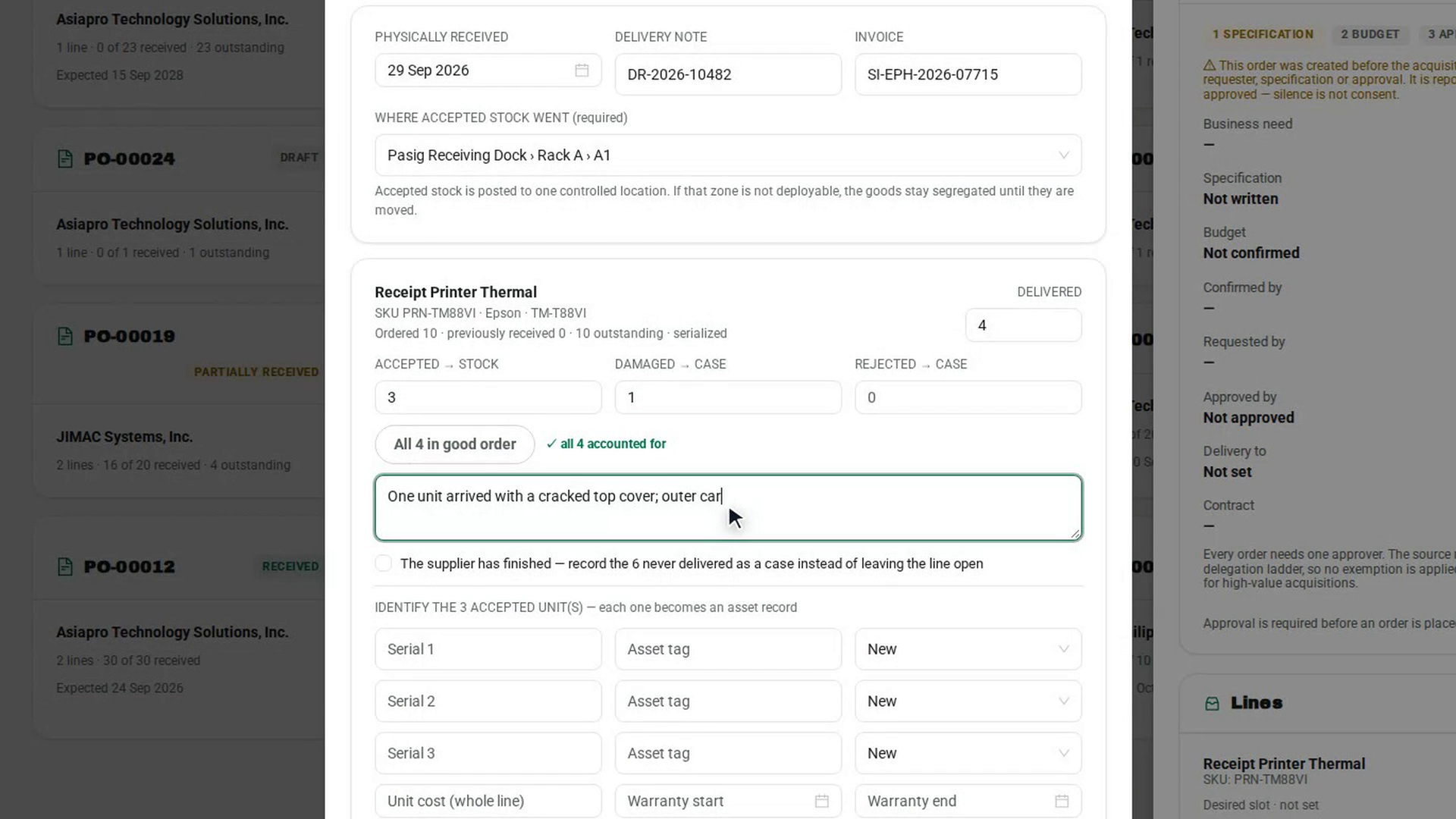Open condition dropdown for Serial 3
This screenshot has width=1456, height=819.
click(x=968, y=753)
